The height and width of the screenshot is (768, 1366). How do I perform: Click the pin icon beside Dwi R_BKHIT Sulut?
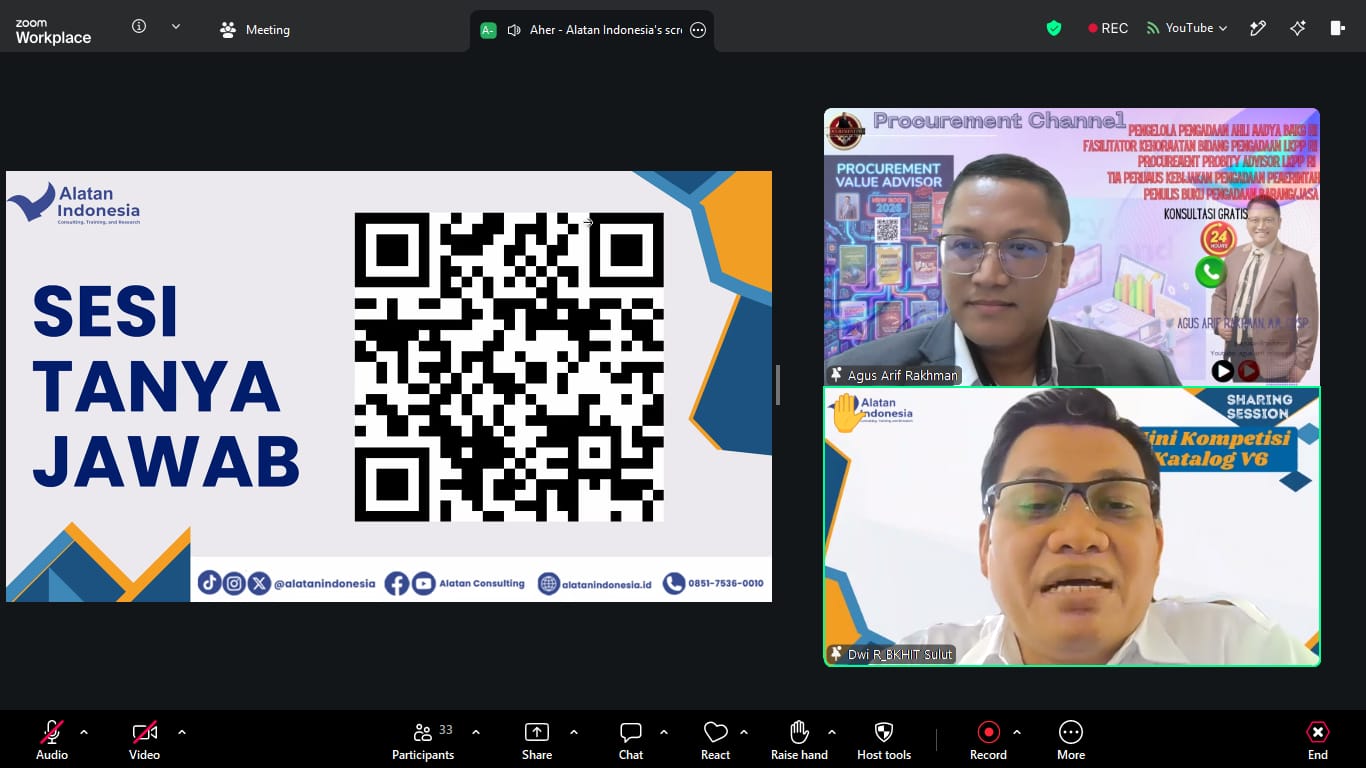tap(836, 654)
